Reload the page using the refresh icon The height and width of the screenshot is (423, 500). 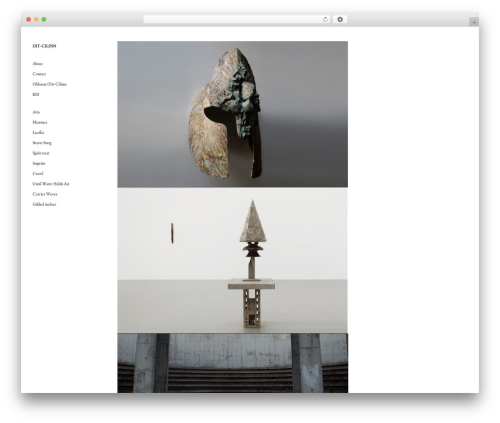(325, 19)
